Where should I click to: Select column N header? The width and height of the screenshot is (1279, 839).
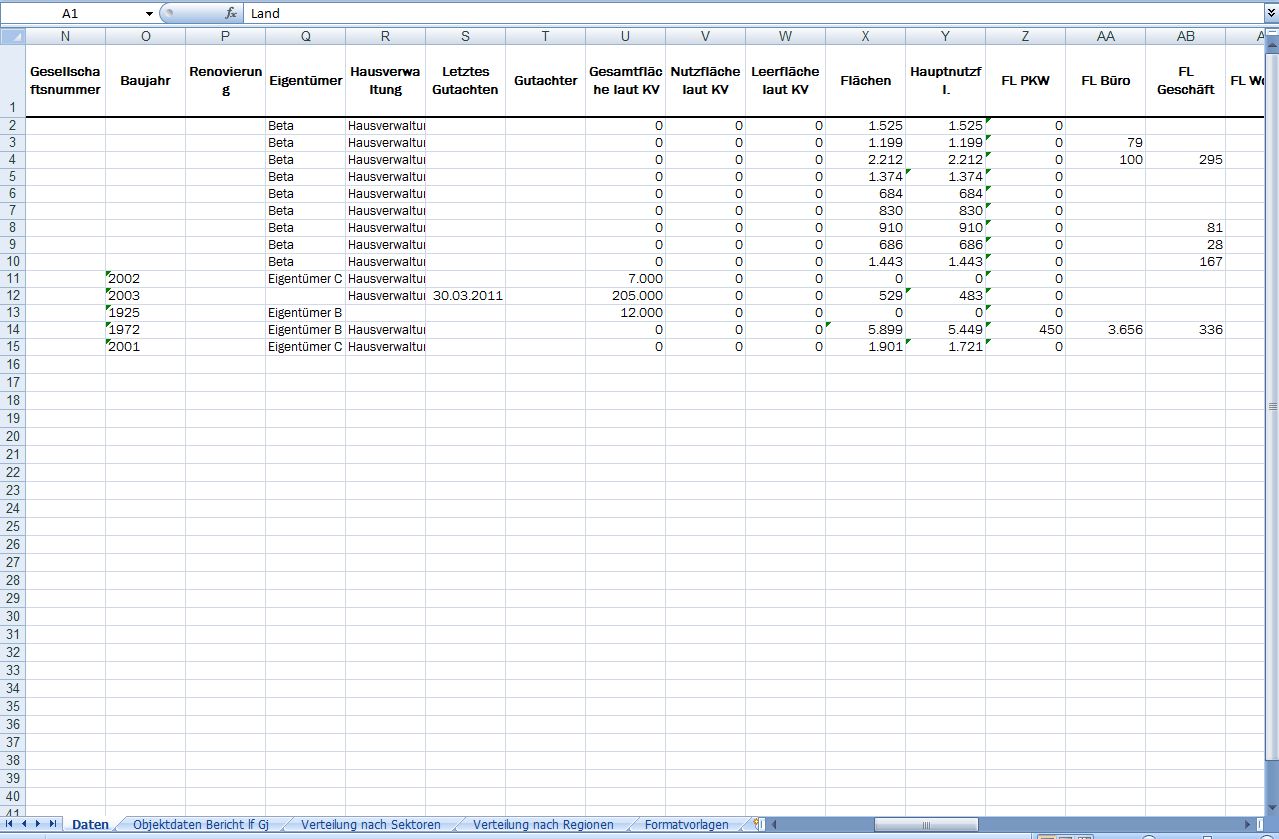coord(65,36)
